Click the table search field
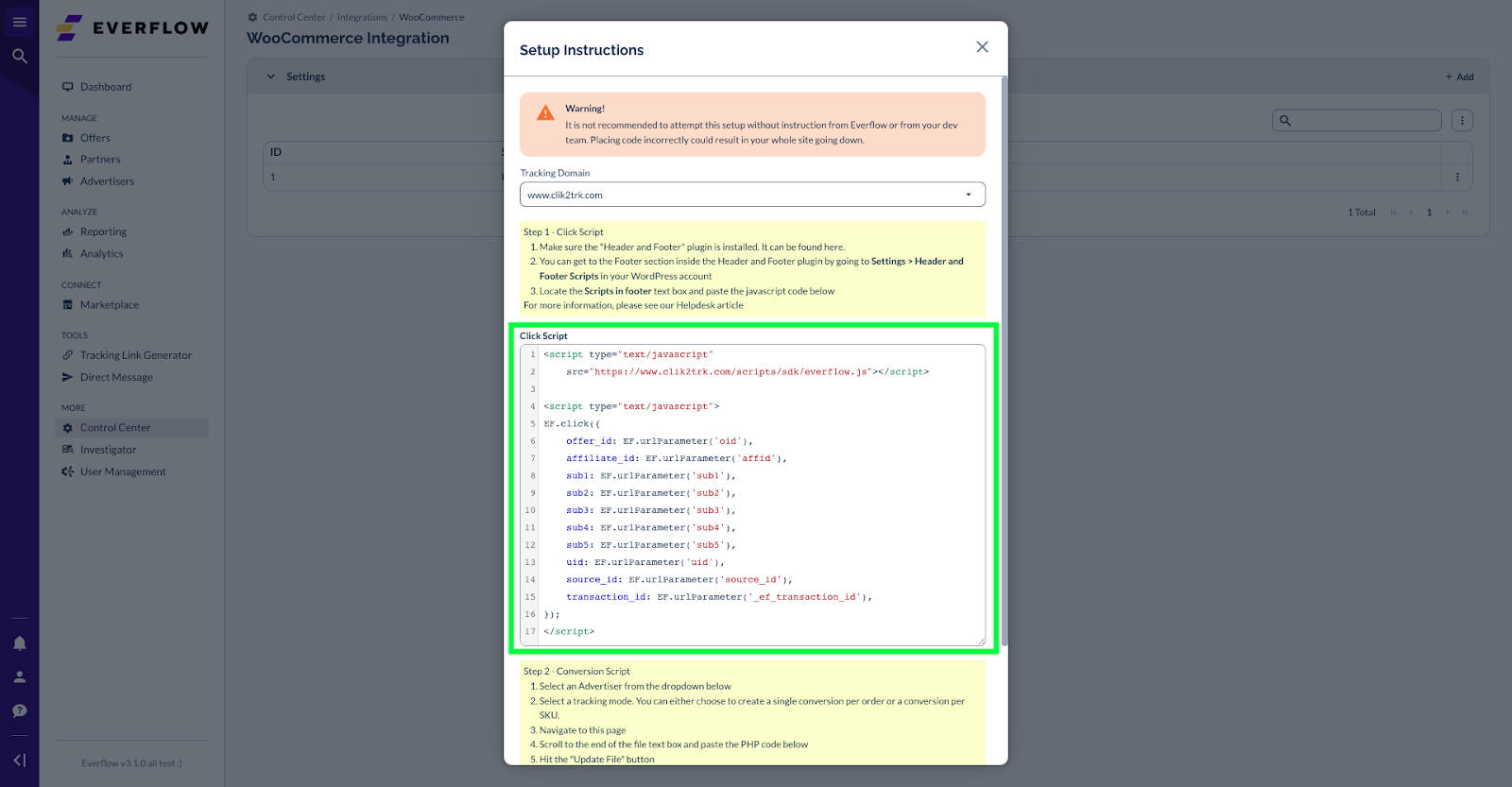The height and width of the screenshot is (787, 1512). [x=1356, y=120]
